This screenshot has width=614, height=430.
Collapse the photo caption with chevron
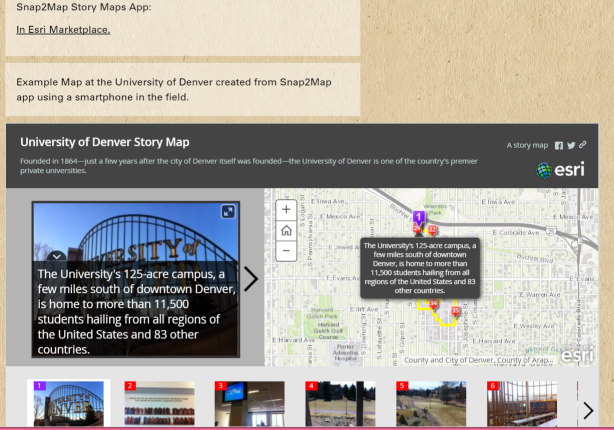(57, 257)
